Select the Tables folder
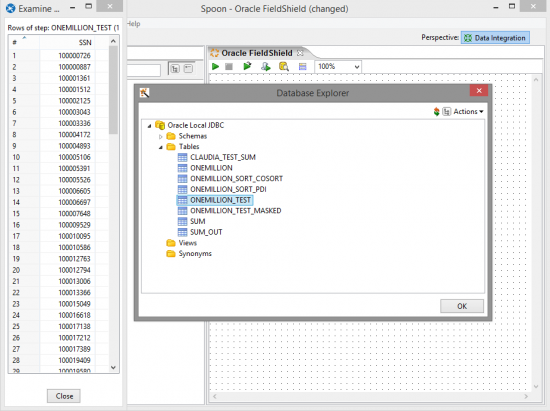This screenshot has height=411, width=550. pos(189,147)
